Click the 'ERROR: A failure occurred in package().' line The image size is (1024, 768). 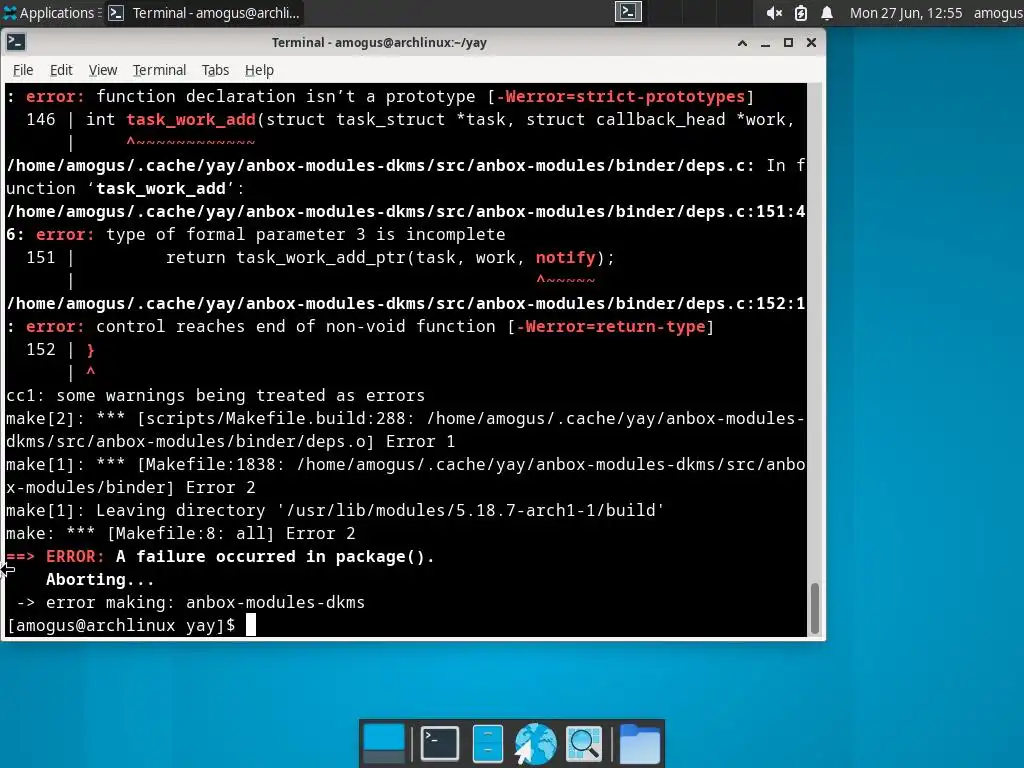click(x=220, y=556)
